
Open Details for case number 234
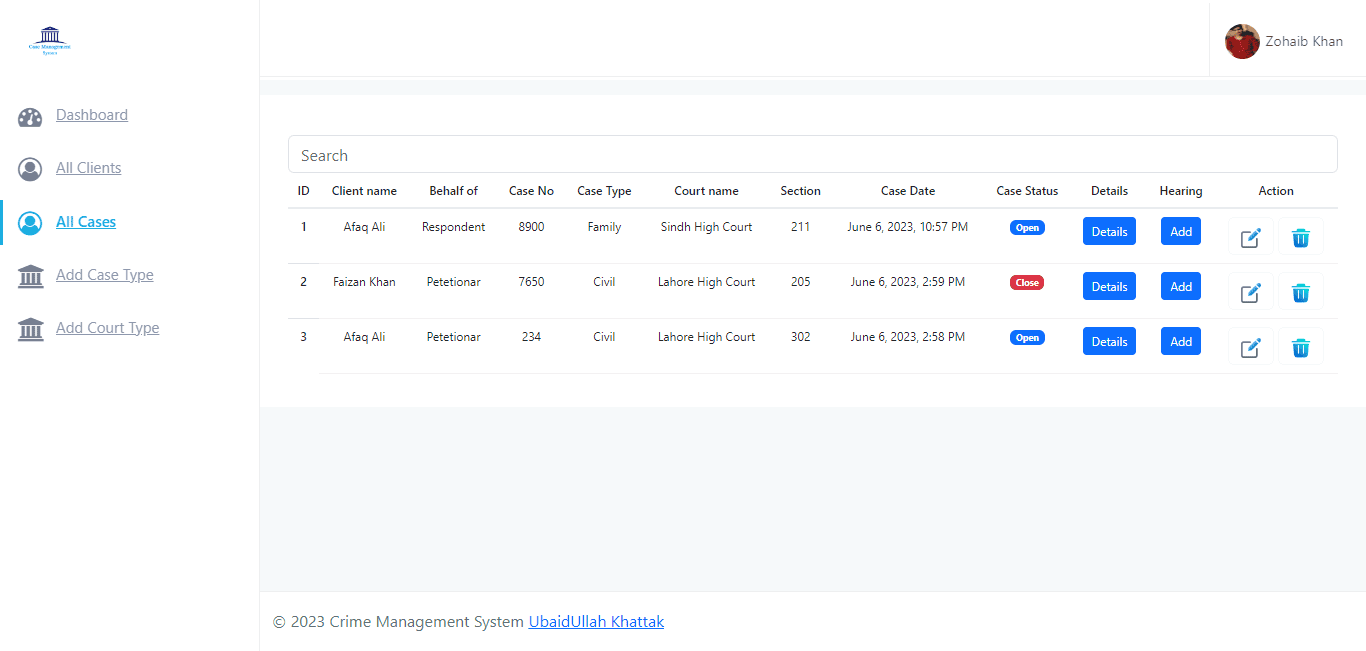(x=1109, y=341)
